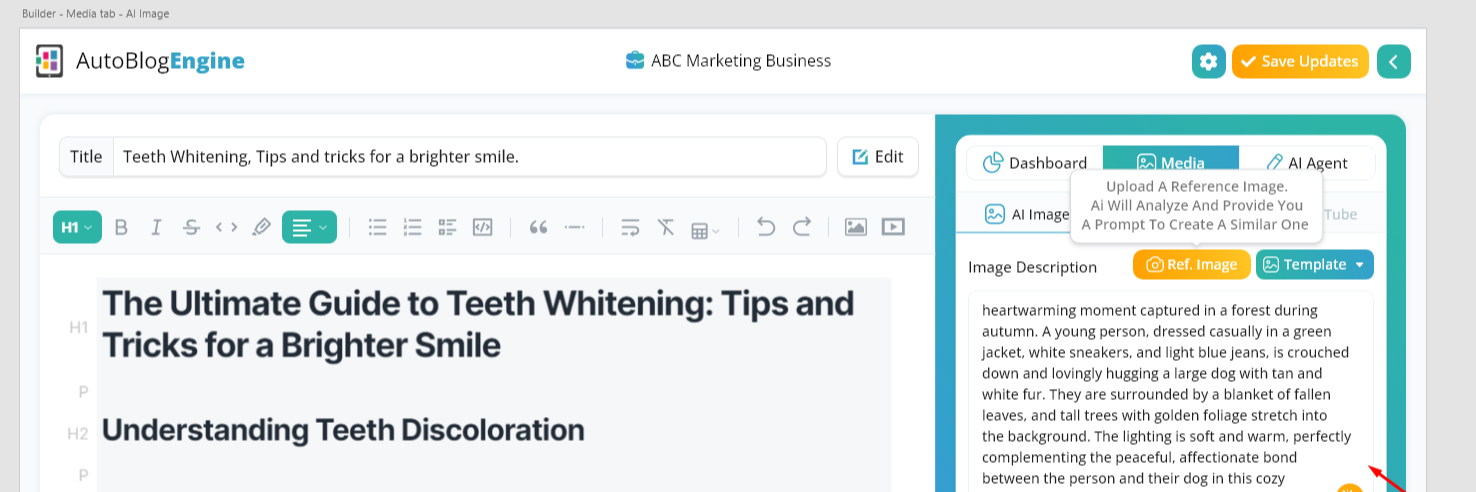Toggle strikethrough text formatting

(191, 227)
